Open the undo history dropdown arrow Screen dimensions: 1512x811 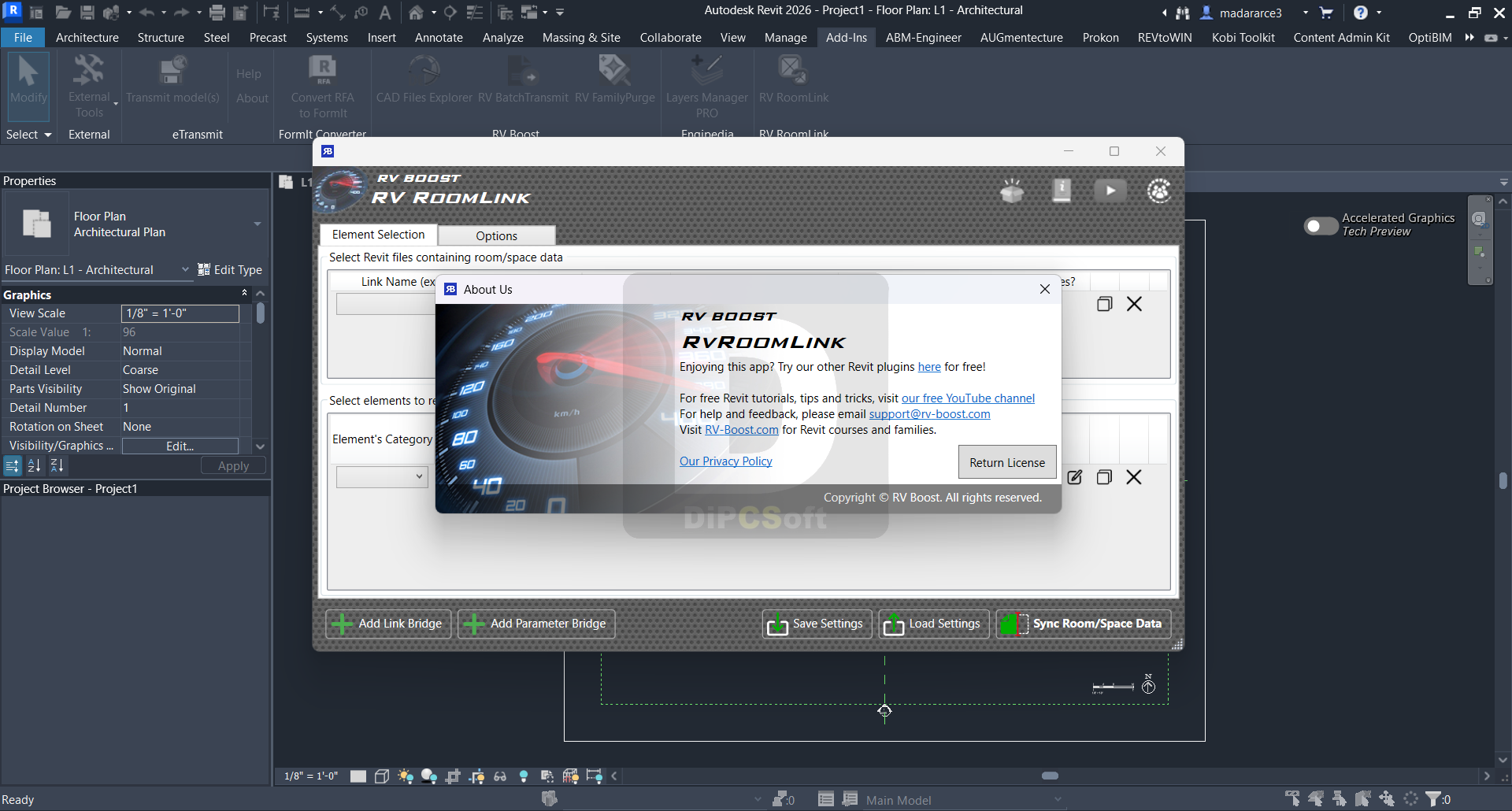coord(164,13)
